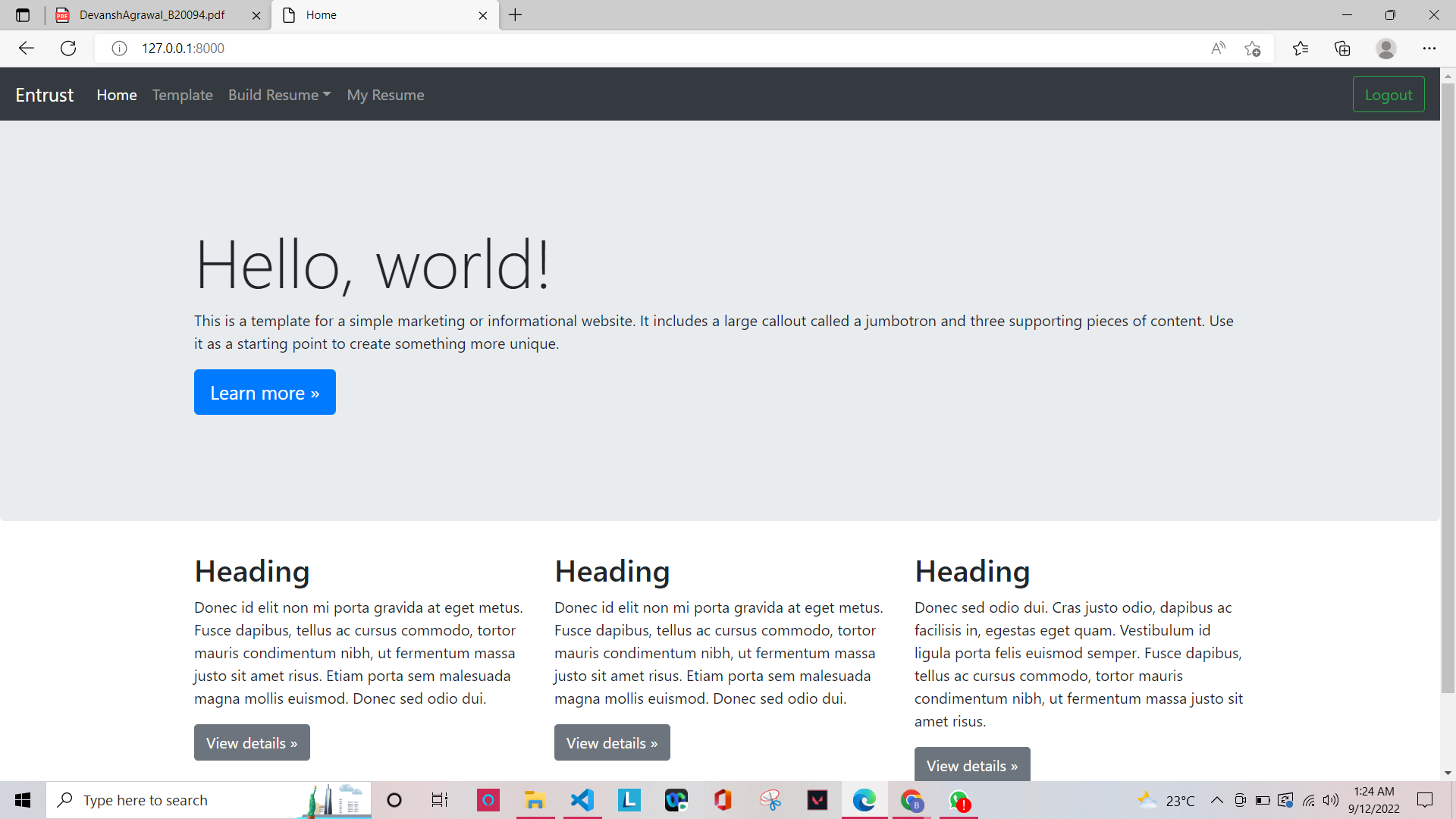This screenshot has width=1456, height=819.
Task: Click the green Logout button
Action: pos(1389,95)
